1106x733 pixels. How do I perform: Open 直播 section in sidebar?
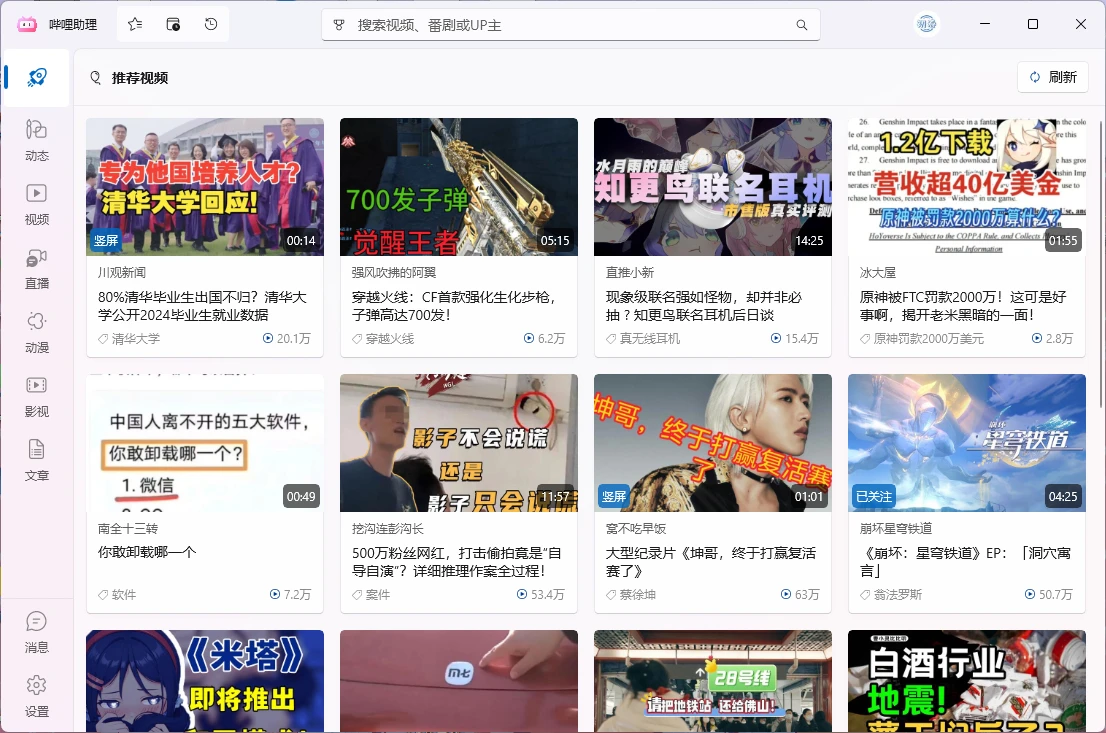point(37,269)
